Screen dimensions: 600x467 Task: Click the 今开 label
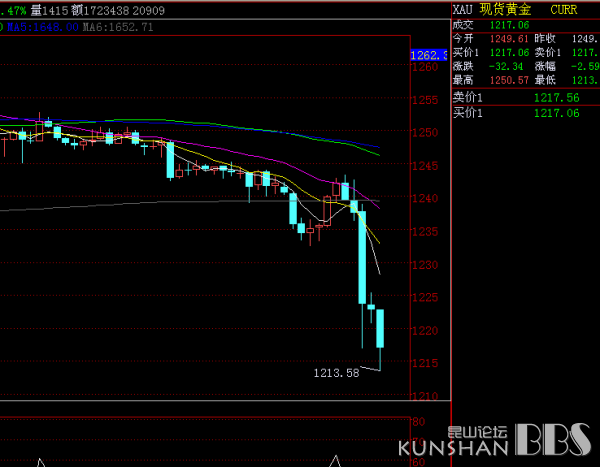(x=463, y=39)
